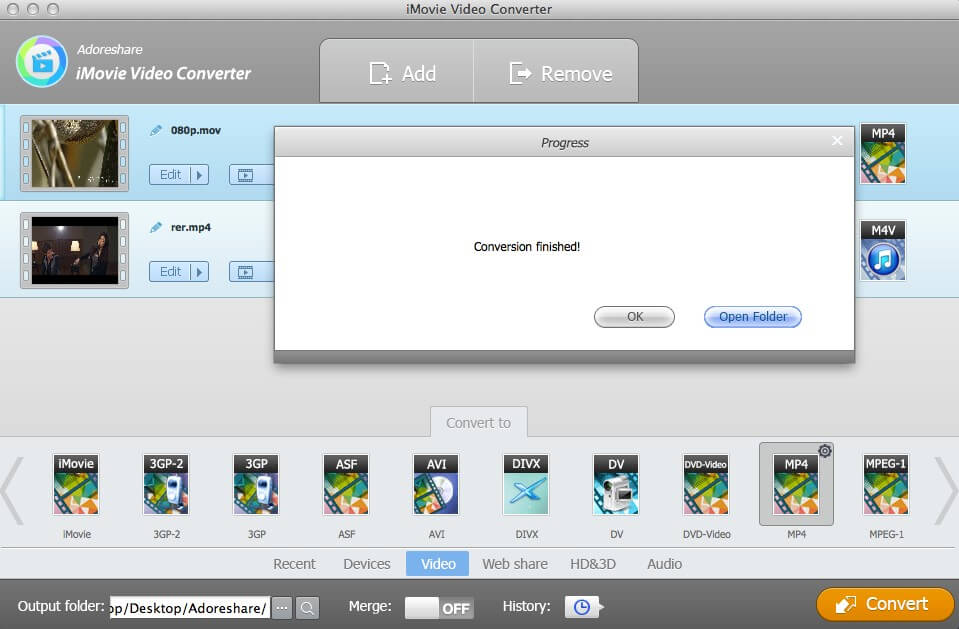Open the Audio formats tab
Image resolution: width=959 pixels, height=629 pixels.
[x=664, y=564]
